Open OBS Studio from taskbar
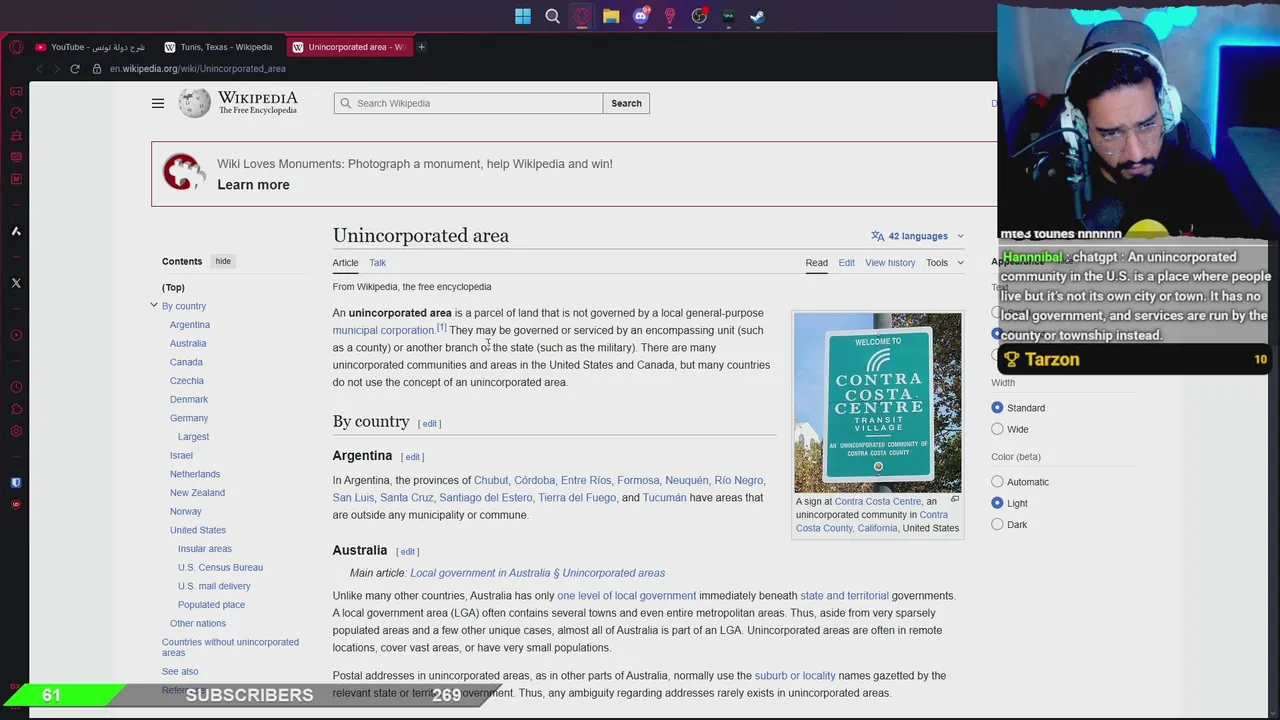This screenshot has width=1280, height=720. [699, 16]
